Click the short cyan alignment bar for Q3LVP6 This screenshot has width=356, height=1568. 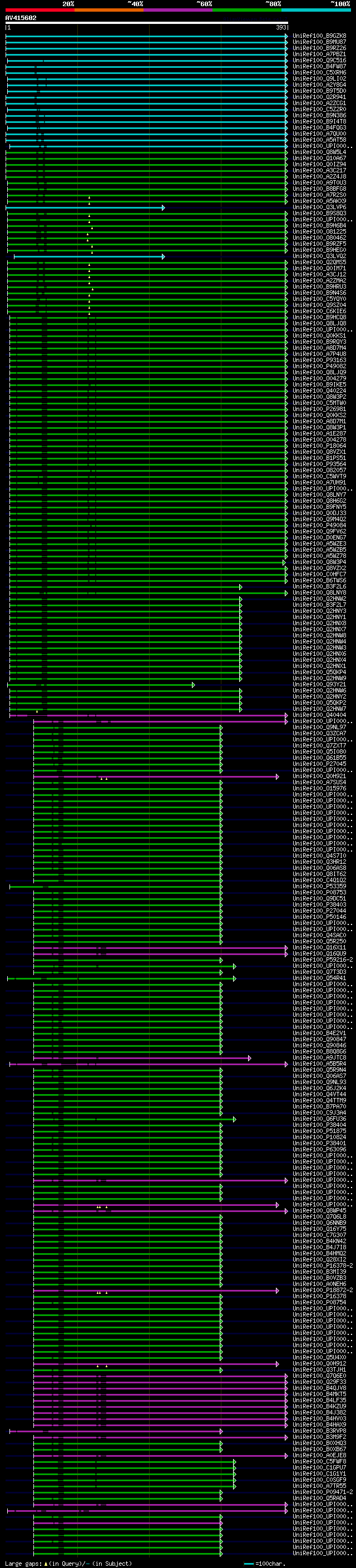click(x=85, y=207)
